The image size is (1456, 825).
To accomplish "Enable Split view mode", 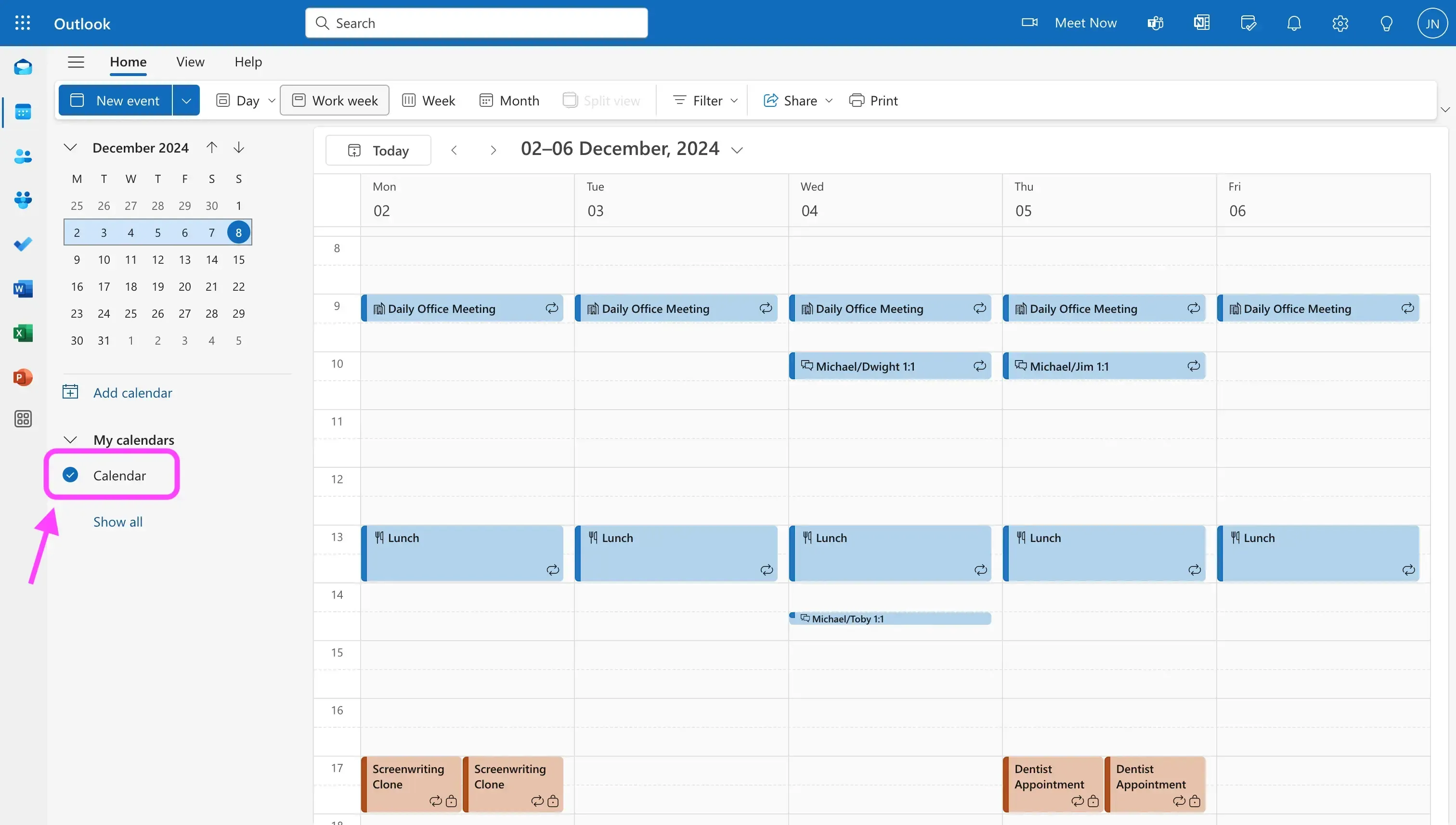I will click(x=601, y=100).
